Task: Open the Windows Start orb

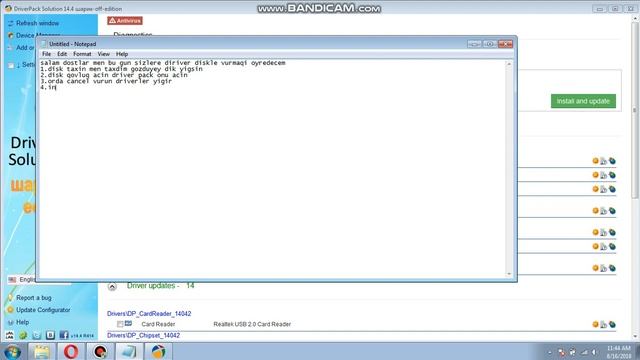Action: 13,352
